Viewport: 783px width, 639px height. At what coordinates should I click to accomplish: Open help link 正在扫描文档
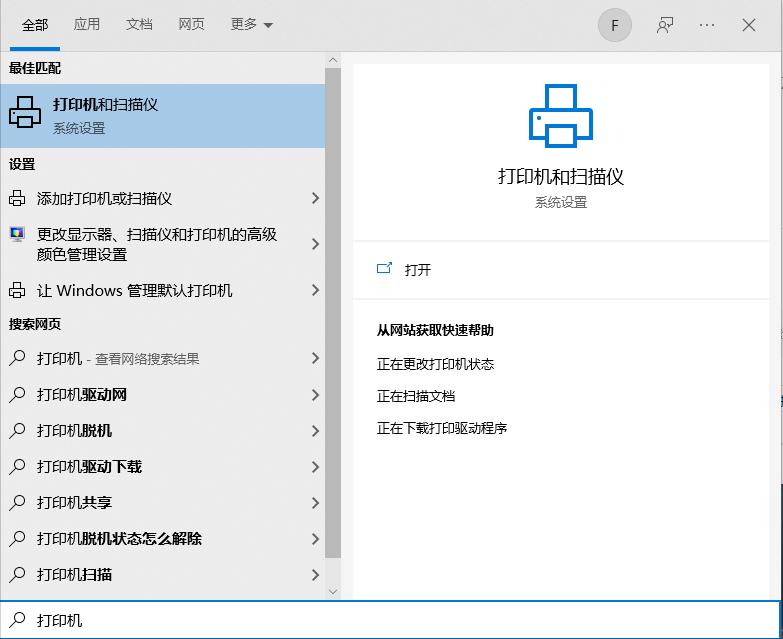click(415, 396)
